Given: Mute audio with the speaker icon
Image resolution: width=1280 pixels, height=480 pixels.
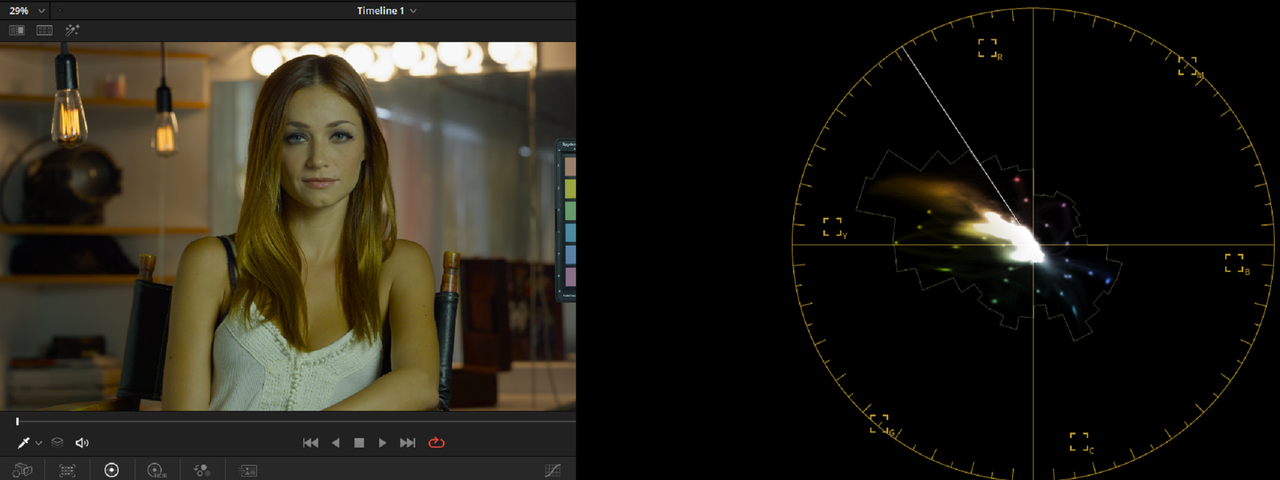Looking at the screenshot, I should point(82,442).
